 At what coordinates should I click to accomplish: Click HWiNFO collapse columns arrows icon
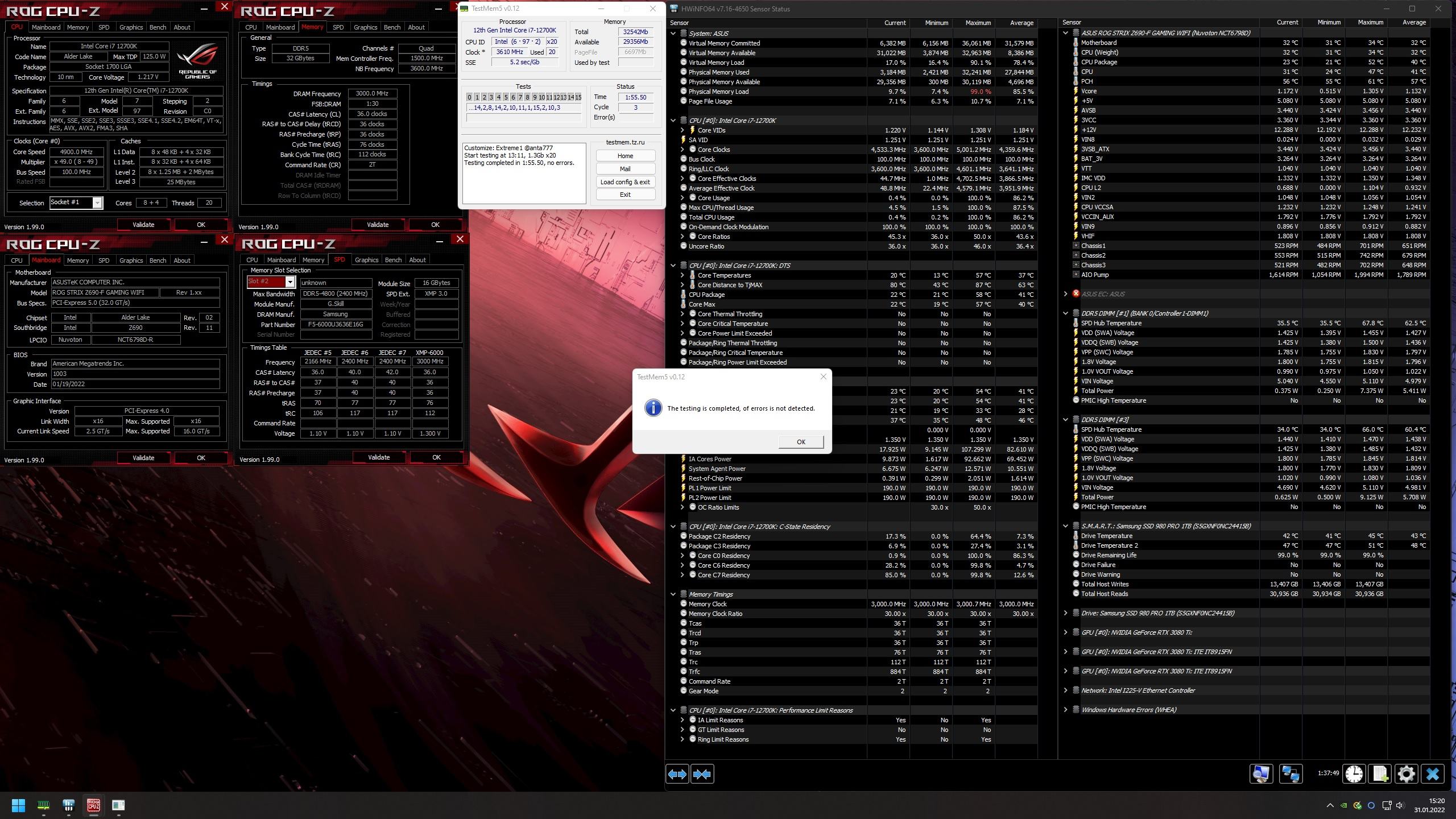pos(702,774)
